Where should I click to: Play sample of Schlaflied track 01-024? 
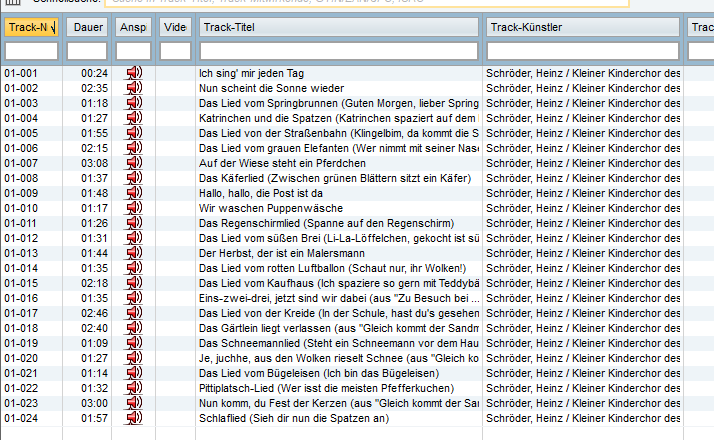pos(133,418)
